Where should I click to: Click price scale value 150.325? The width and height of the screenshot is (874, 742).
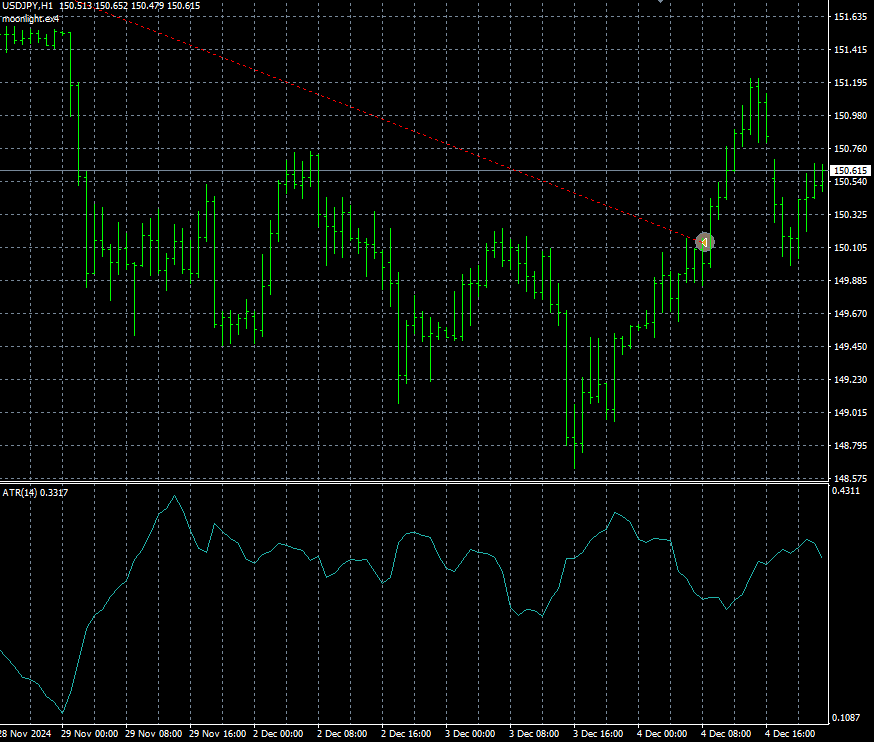[850, 215]
